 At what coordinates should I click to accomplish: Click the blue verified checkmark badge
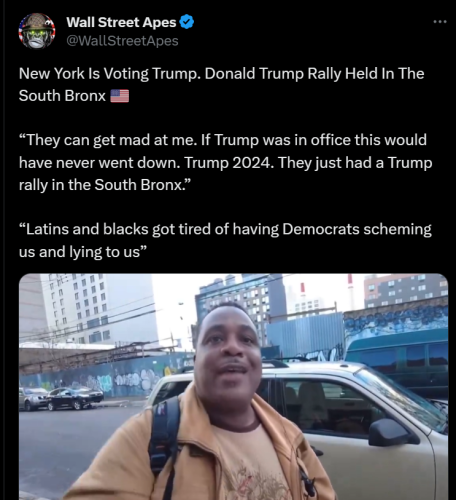click(187, 22)
